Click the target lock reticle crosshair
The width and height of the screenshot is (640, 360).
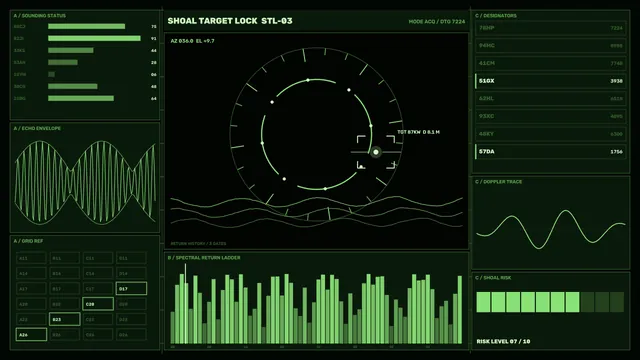click(x=376, y=152)
